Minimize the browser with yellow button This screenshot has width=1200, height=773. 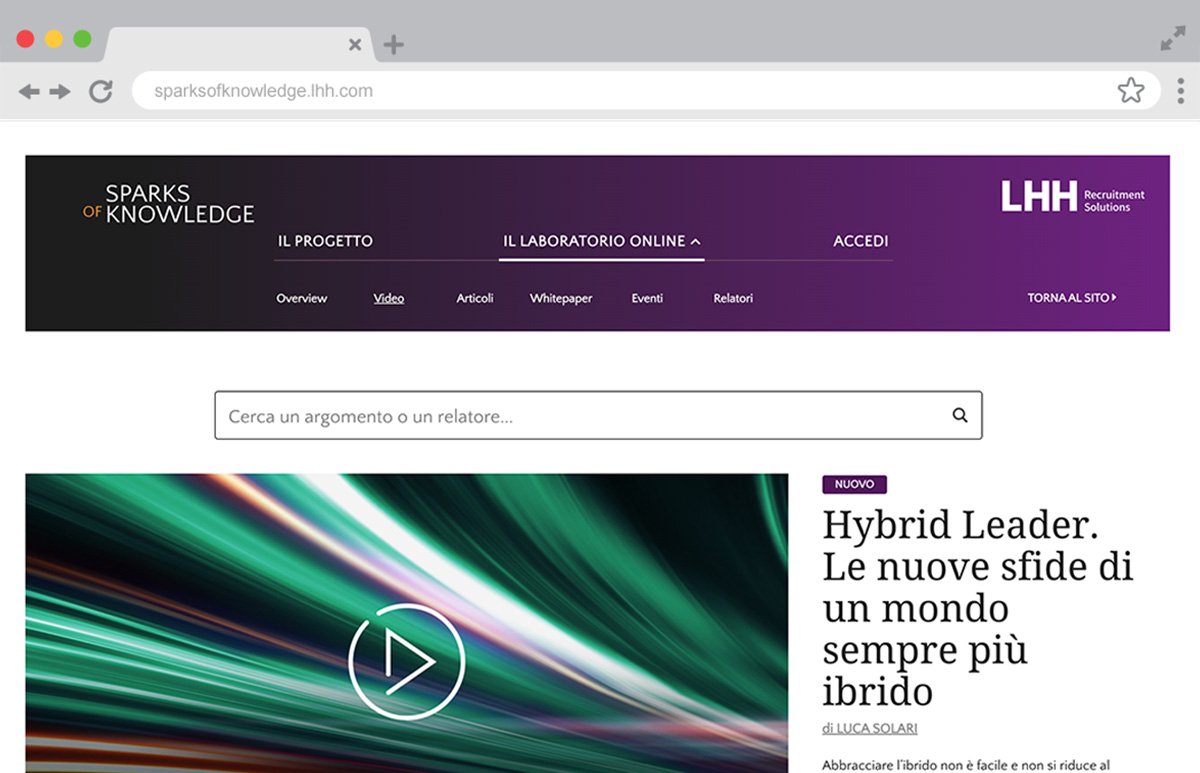coord(54,39)
